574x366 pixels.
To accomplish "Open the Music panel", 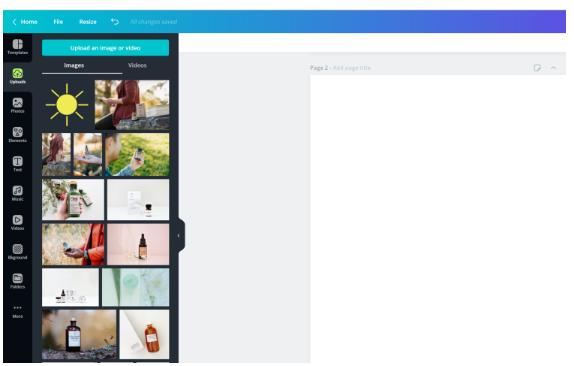I will 17,193.
